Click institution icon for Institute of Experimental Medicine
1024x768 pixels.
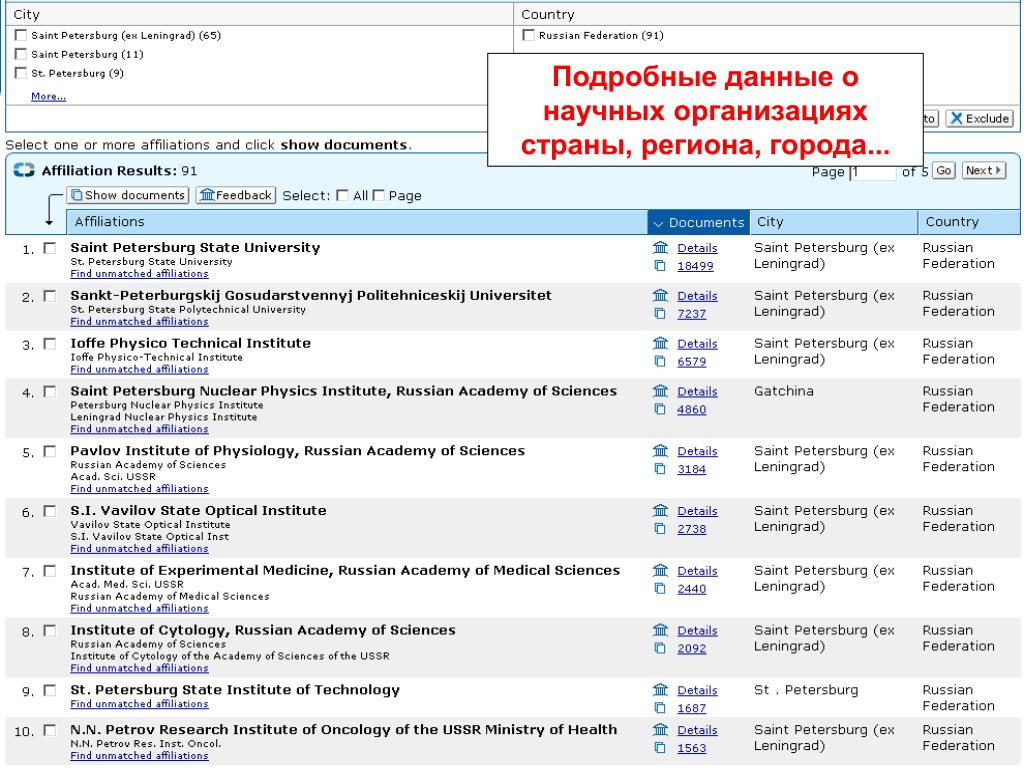(660, 570)
